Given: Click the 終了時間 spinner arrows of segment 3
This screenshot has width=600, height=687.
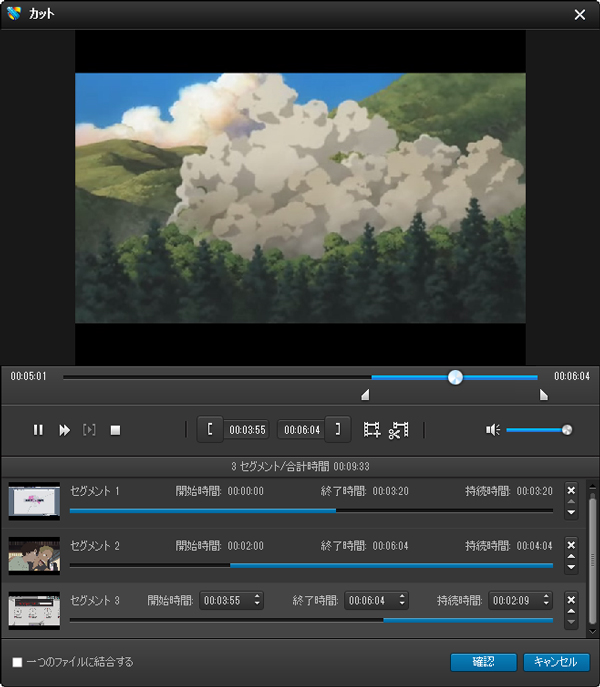Looking at the screenshot, I should click(402, 600).
